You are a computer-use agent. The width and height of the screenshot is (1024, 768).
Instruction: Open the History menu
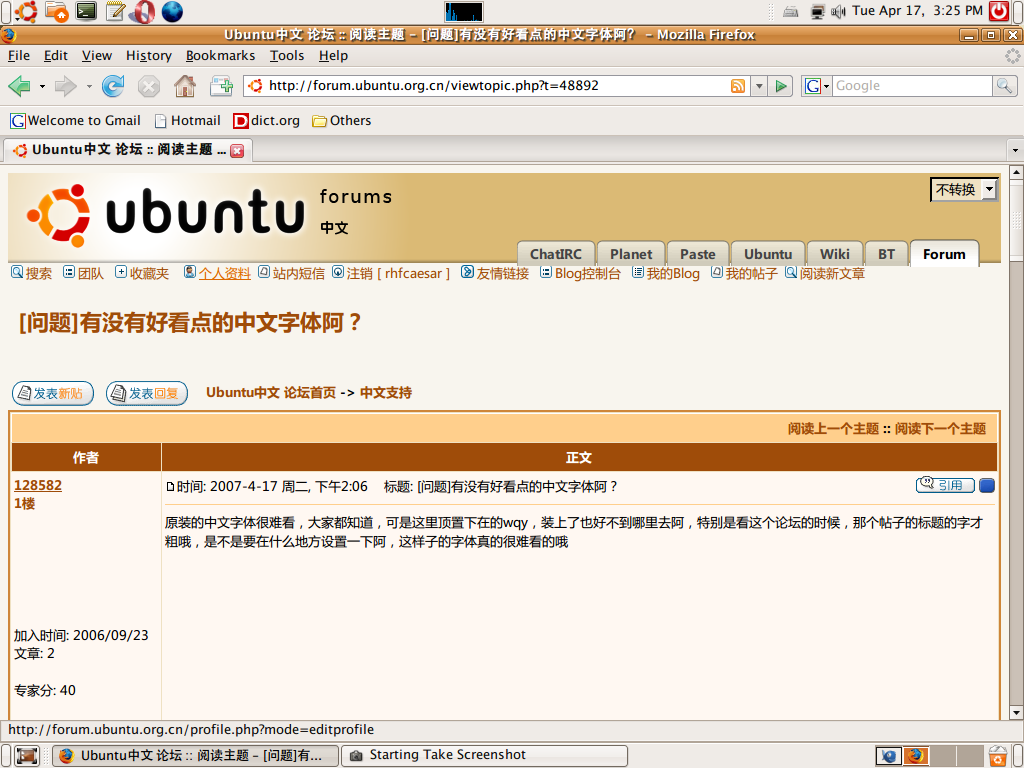coord(149,56)
